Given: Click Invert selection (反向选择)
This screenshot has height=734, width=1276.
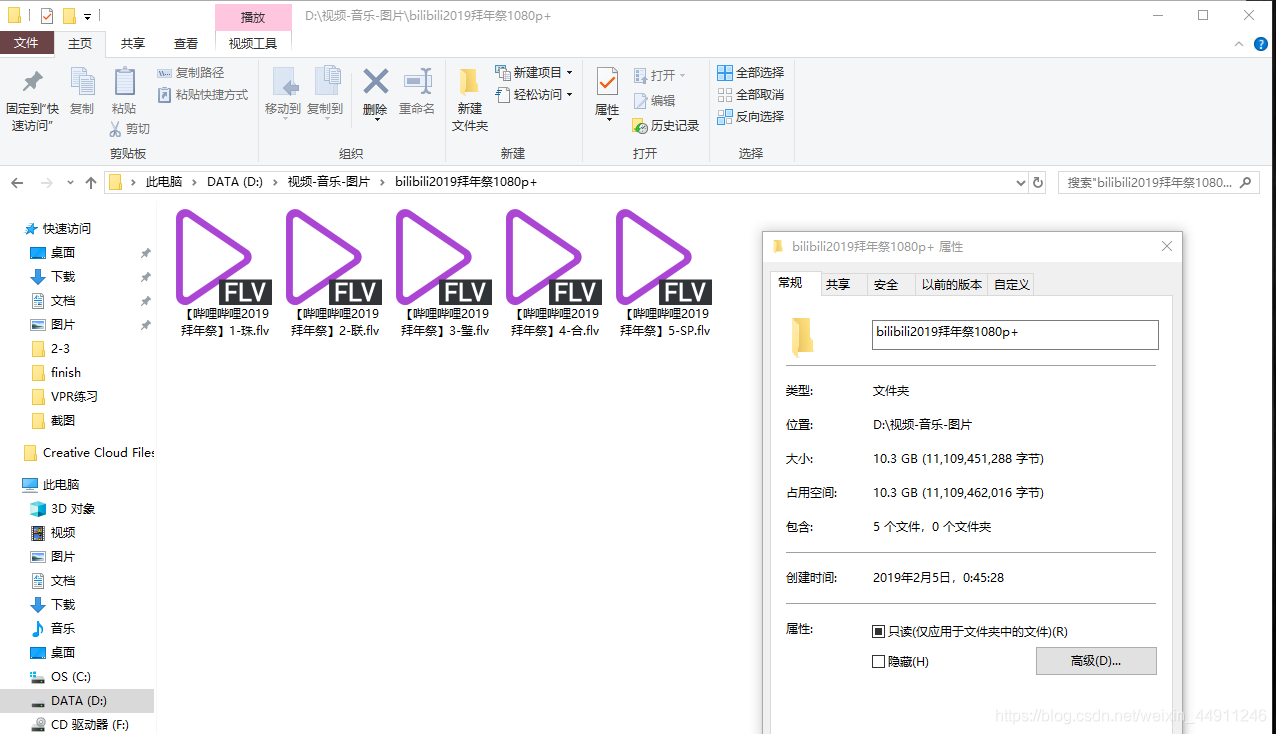Looking at the screenshot, I should coord(750,117).
